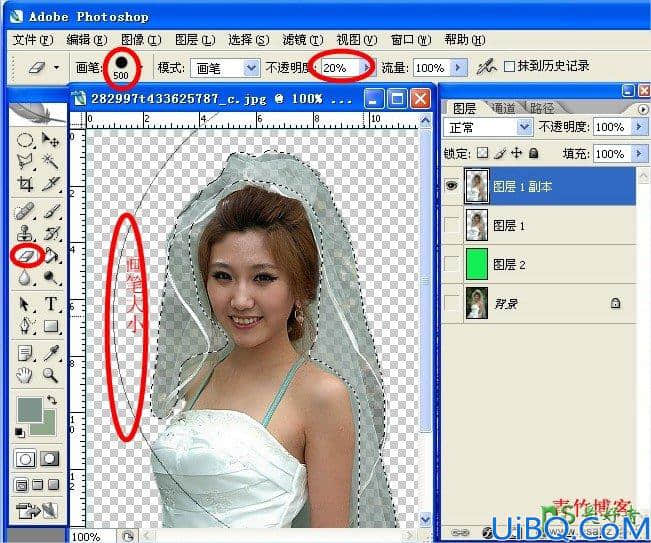Toggle lock position
This screenshot has height=543, width=651.
[516, 153]
